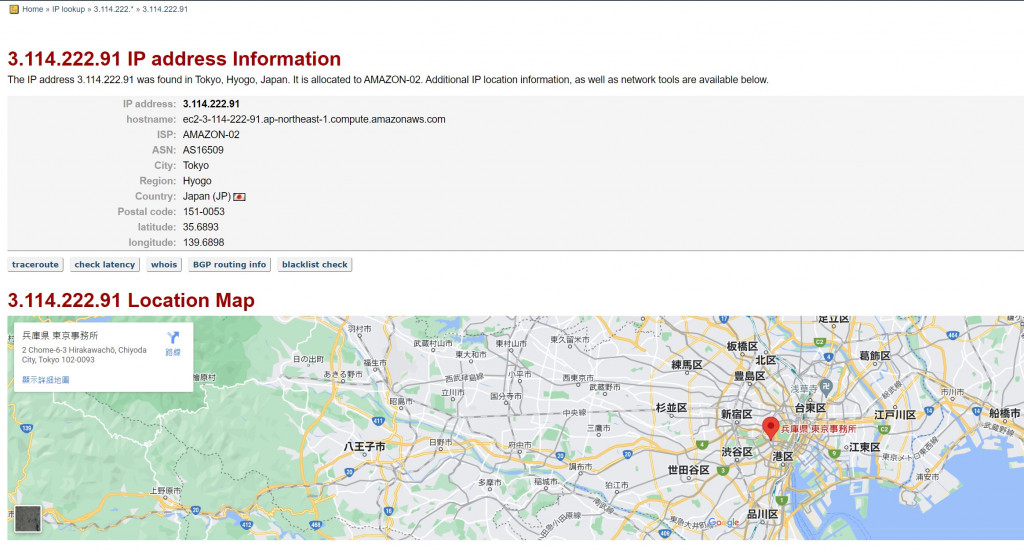The height and width of the screenshot is (552, 1024).
Task: Select the City value Tokyo
Action: [196, 165]
